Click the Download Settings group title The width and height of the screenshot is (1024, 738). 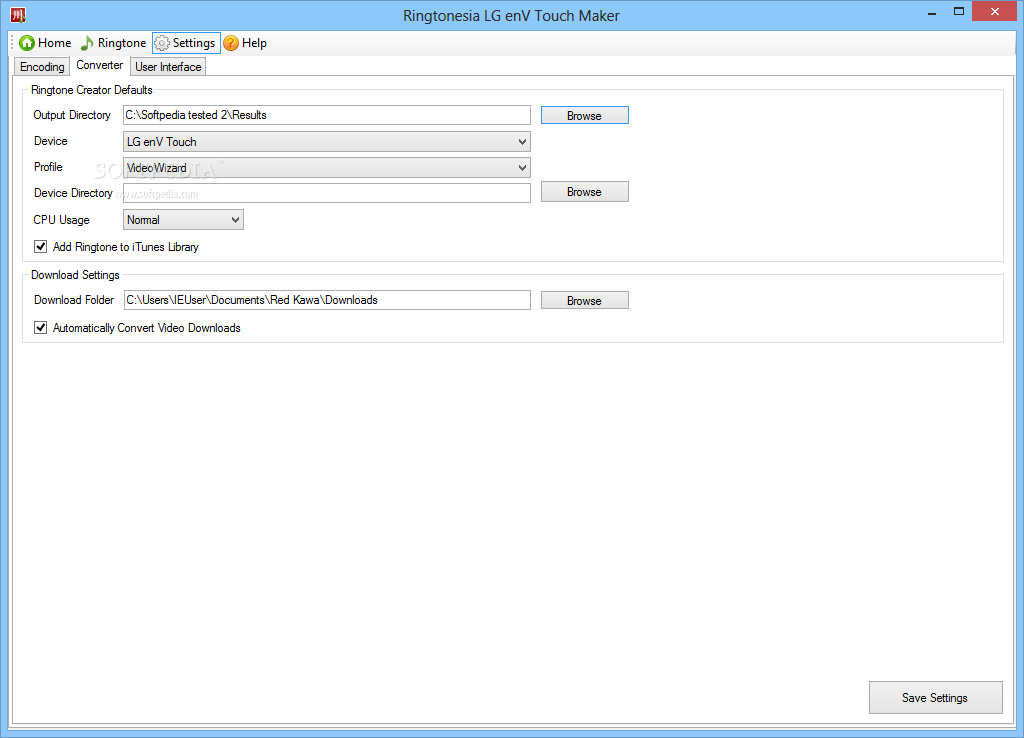pyautogui.click(x=75, y=275)
